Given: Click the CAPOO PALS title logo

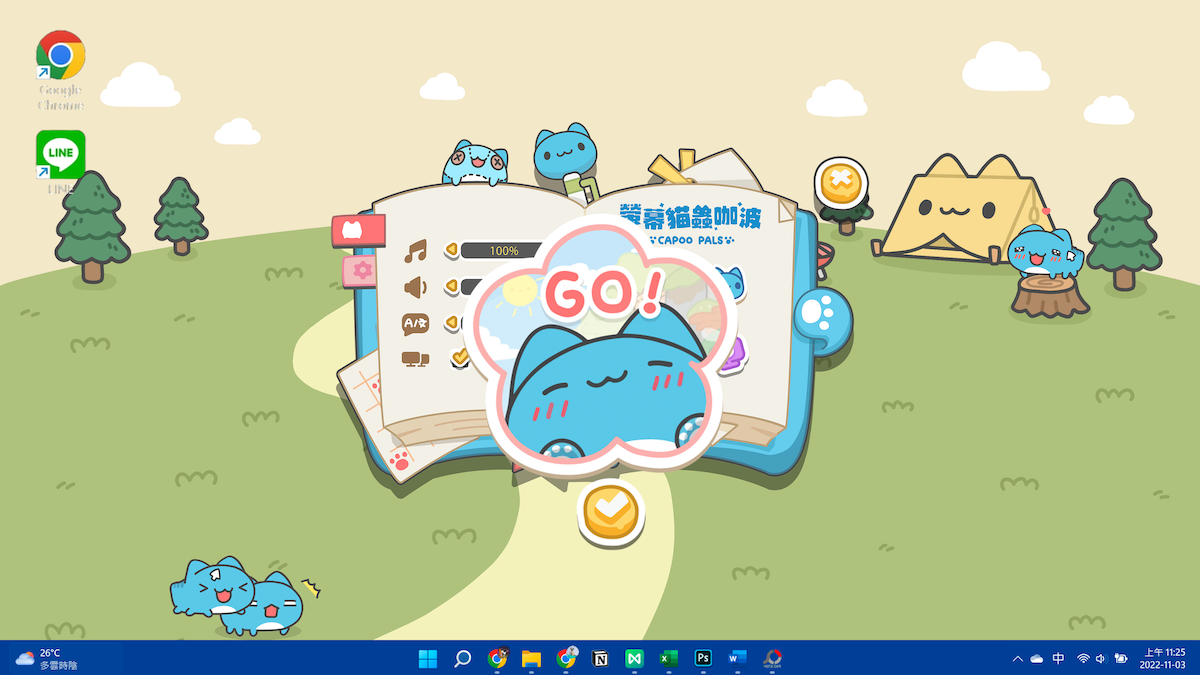Looking at the screenshot, I should [693, 225].
